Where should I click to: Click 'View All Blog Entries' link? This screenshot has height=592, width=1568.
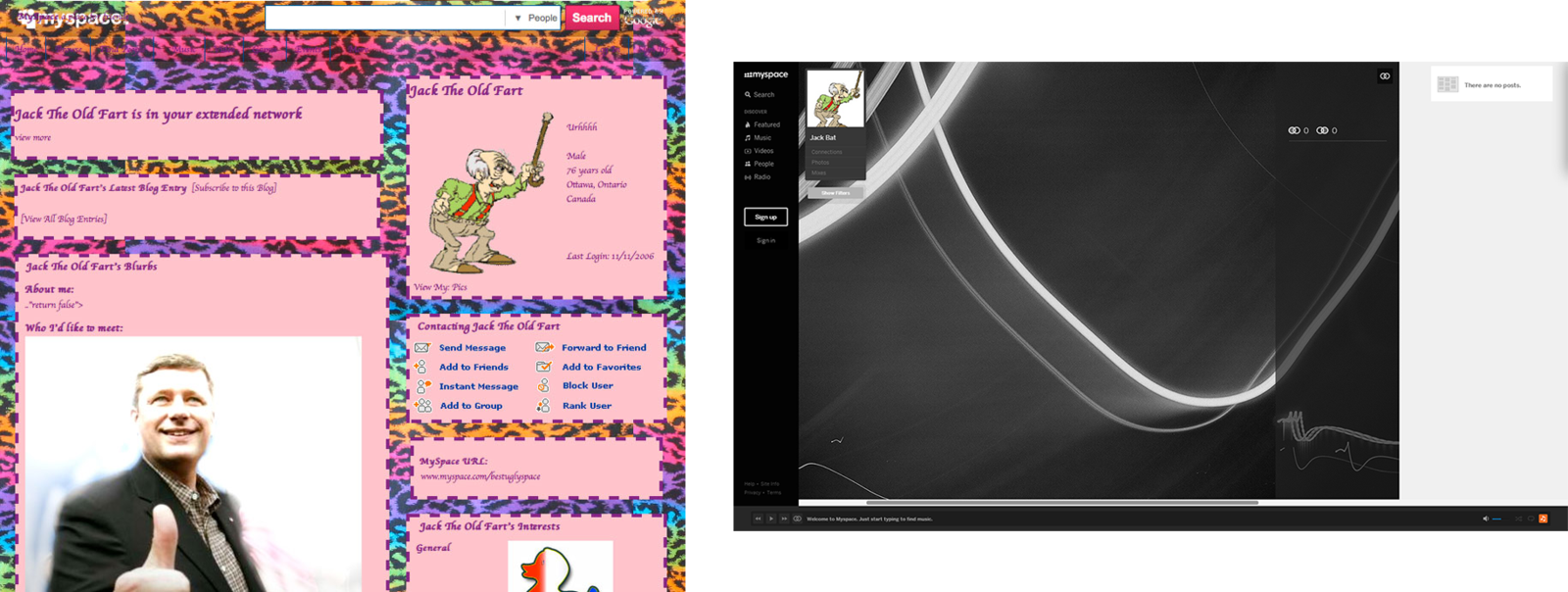(x=64, y=219)
